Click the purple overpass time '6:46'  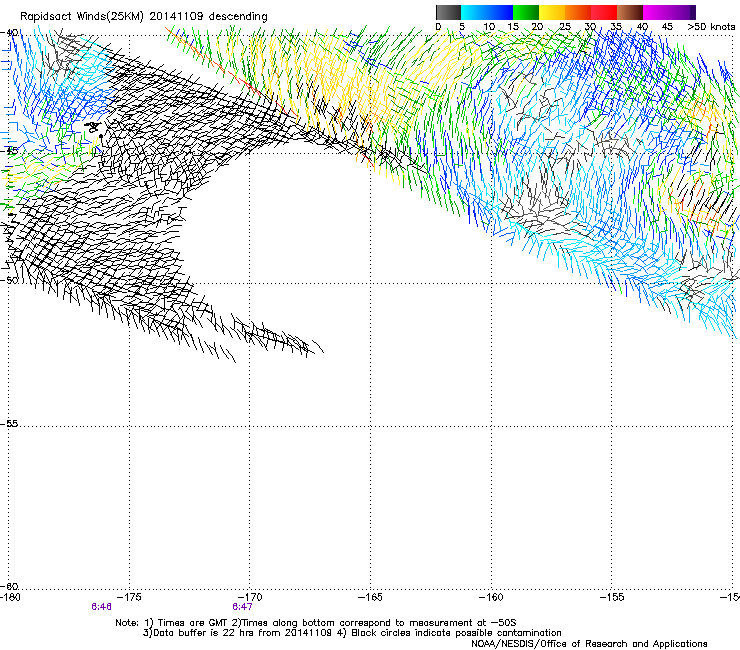(x=101, y=607)
